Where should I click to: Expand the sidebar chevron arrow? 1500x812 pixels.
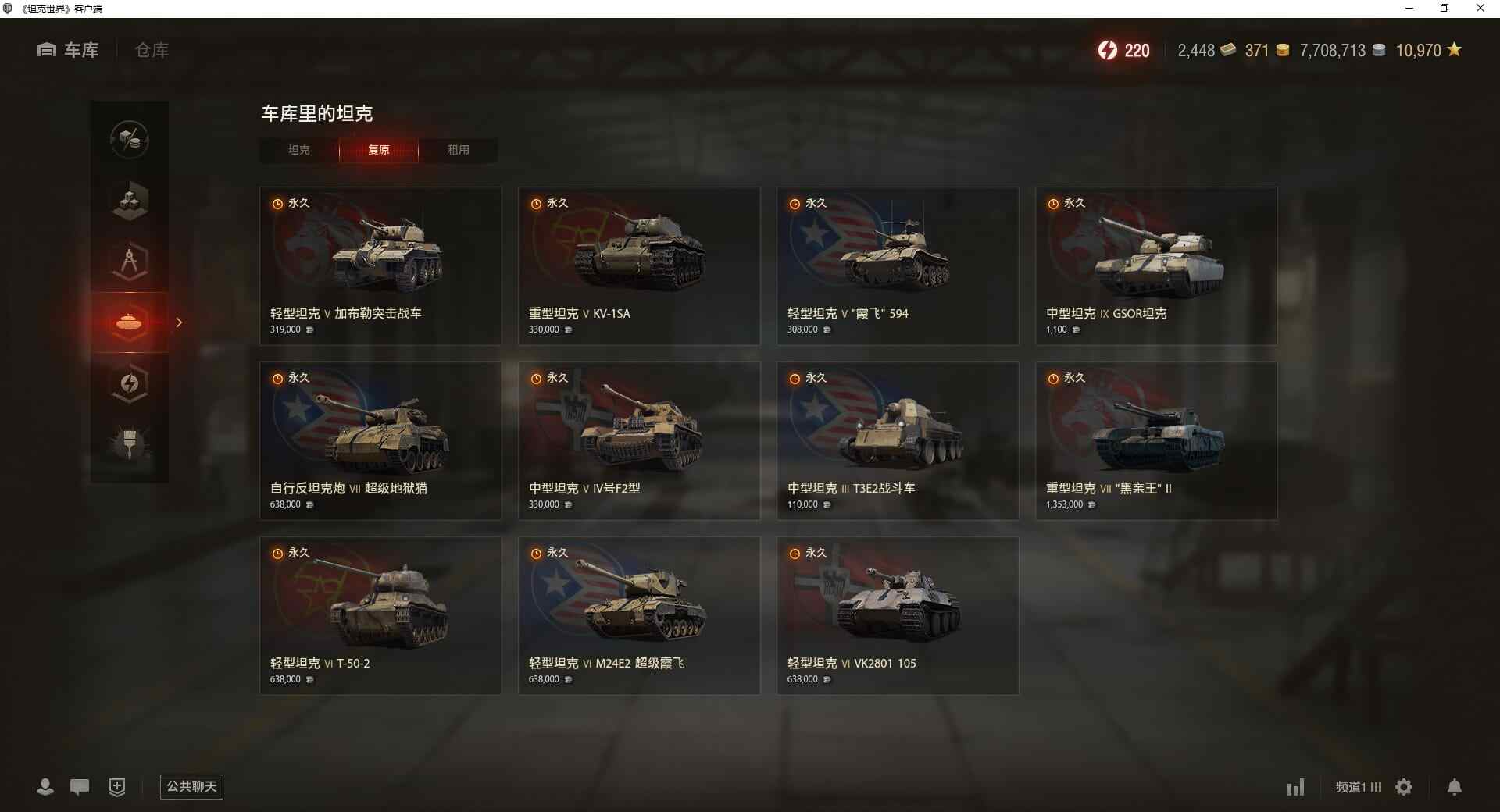pyautogui.click(x=179, y=322)
